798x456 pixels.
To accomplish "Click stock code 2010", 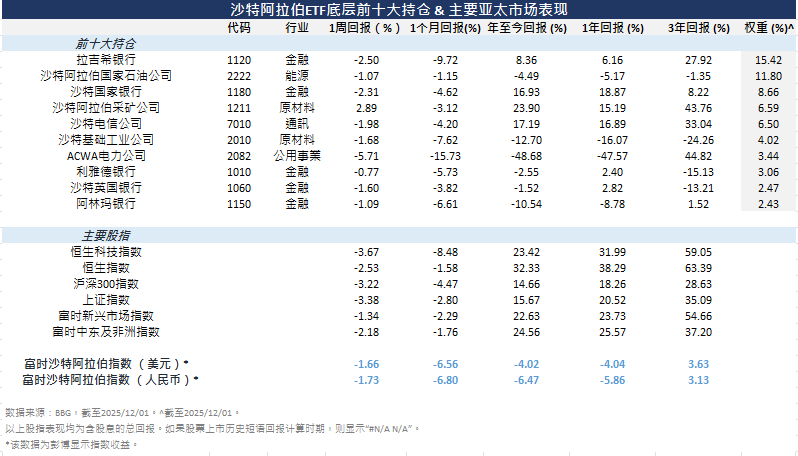I will coord(239,140).
